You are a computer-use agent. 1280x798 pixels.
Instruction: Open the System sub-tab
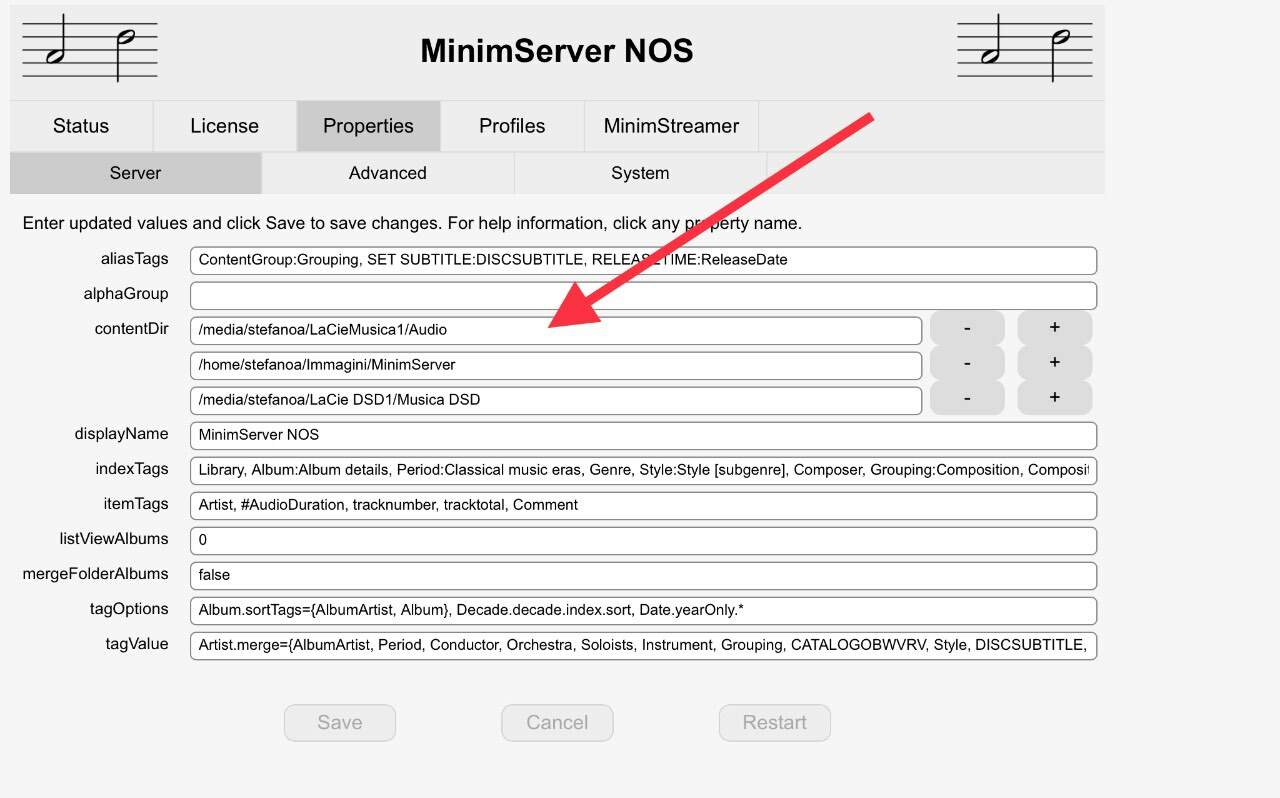(x=640, y=173)
